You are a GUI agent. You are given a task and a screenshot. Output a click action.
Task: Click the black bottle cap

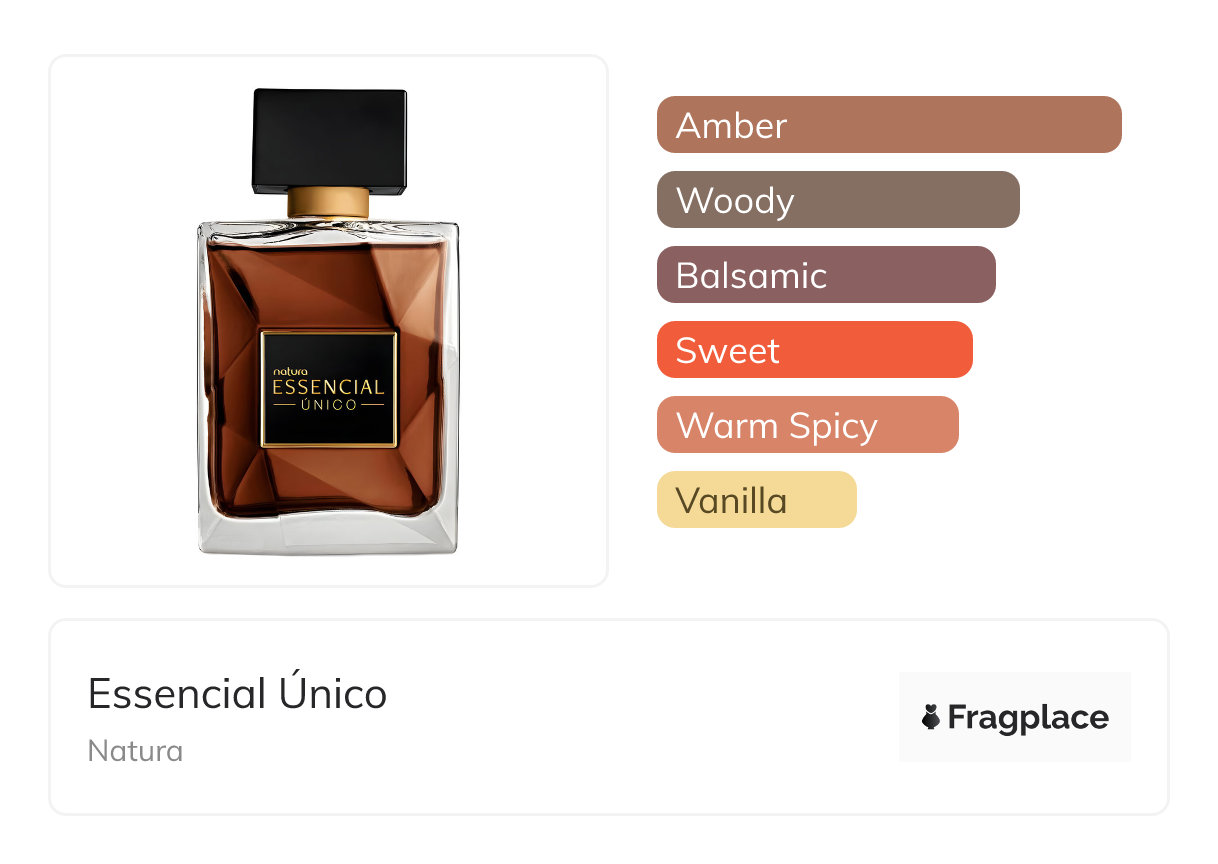(x=330, y=141)
